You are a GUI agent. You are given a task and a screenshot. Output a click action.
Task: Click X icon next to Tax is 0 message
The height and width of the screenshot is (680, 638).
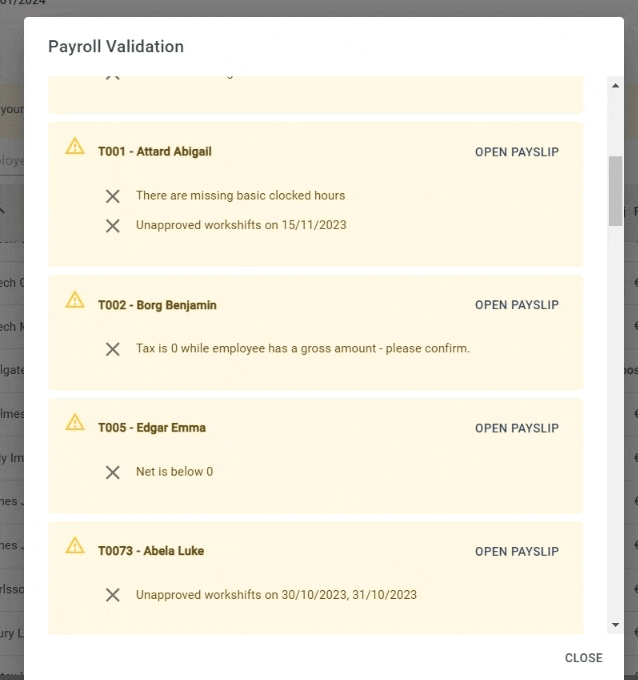click(x=113, y=349)
